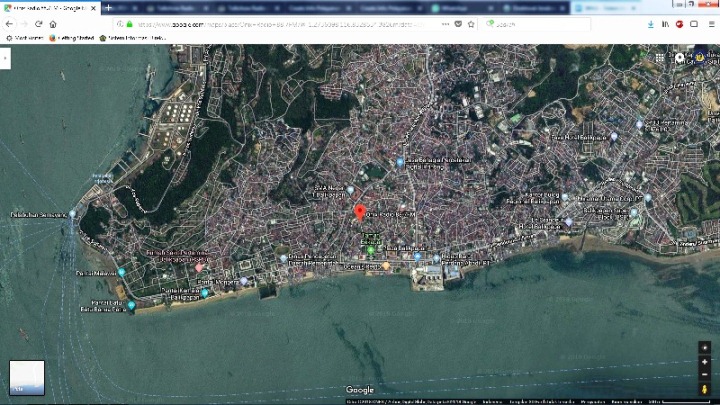Click the Google logo on the map

[x=359, y=390]
